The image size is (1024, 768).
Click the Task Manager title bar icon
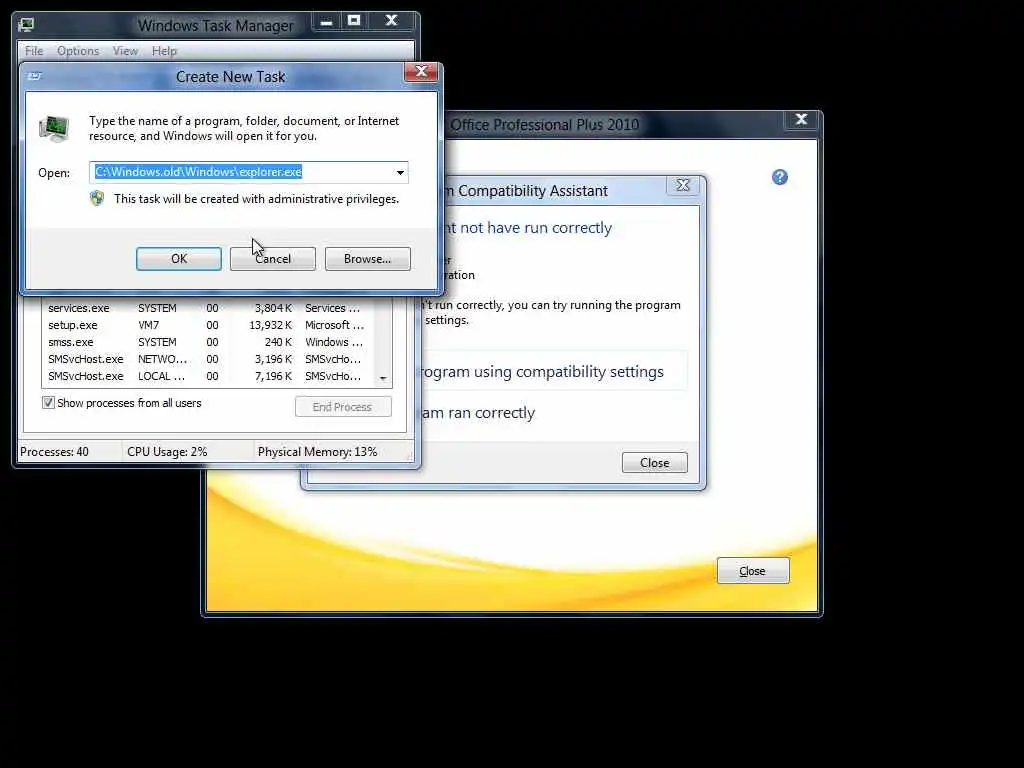[x=26, y=25]
